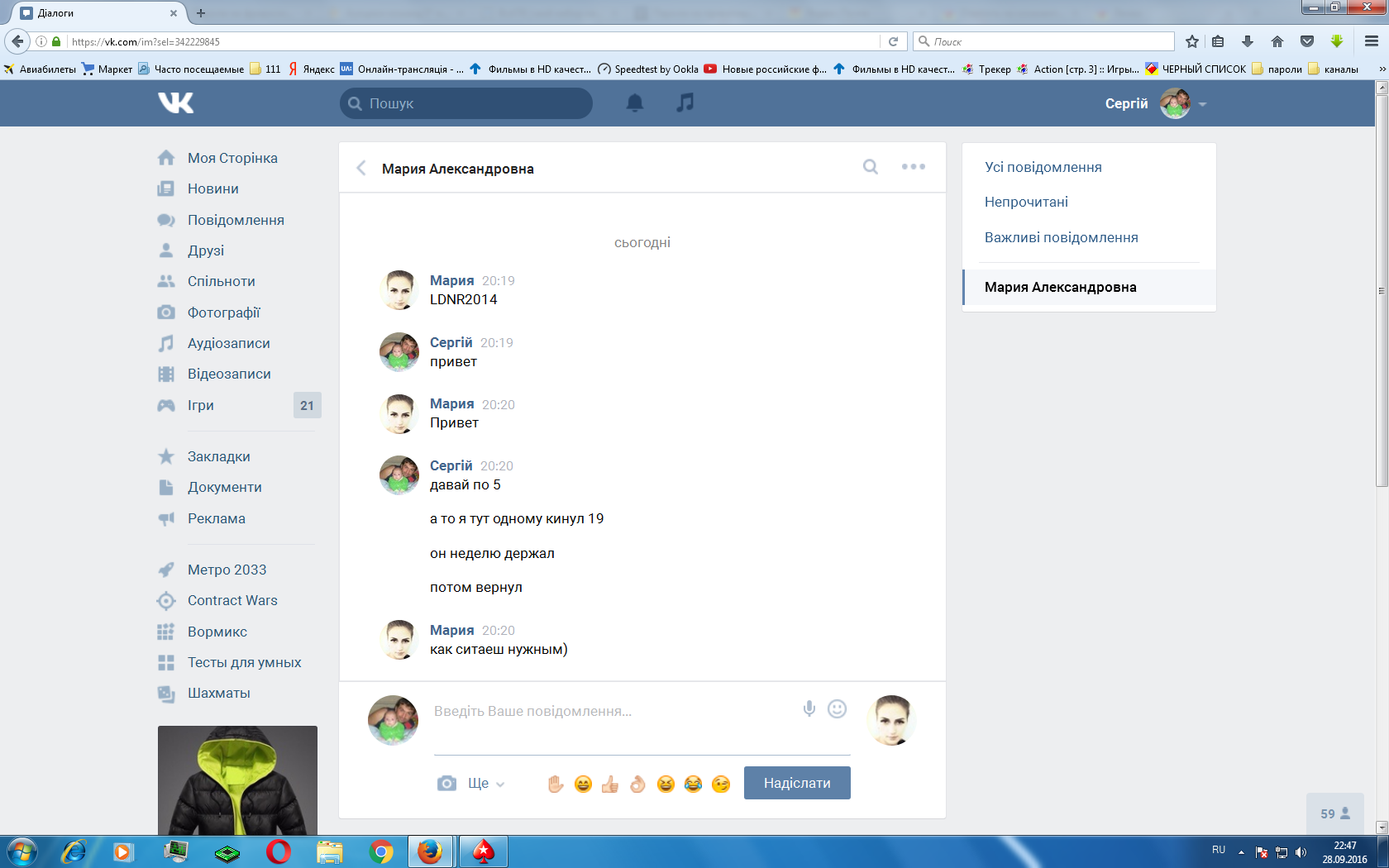
Task: Show more bookmarks chevron
Action: pyautogui.click(x=1382, y=69)
